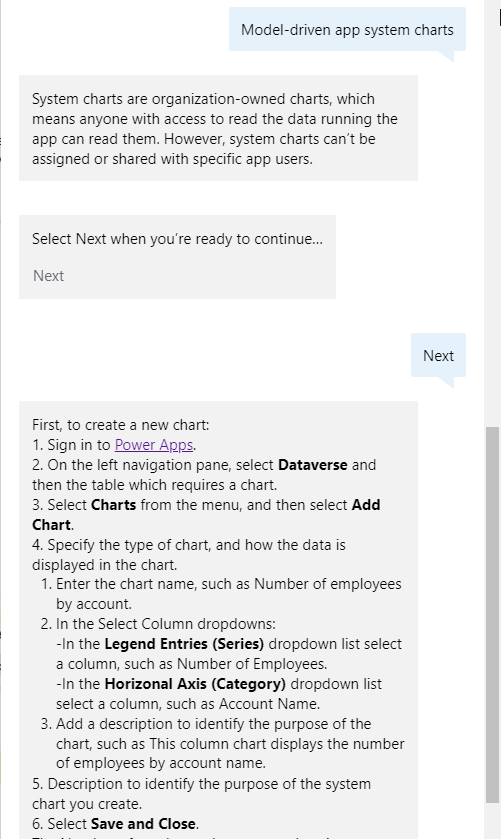Viewport: 501px width, 839px height.
Task: Click the bold 'Charts' word in step 3
Action: [113, 505]
